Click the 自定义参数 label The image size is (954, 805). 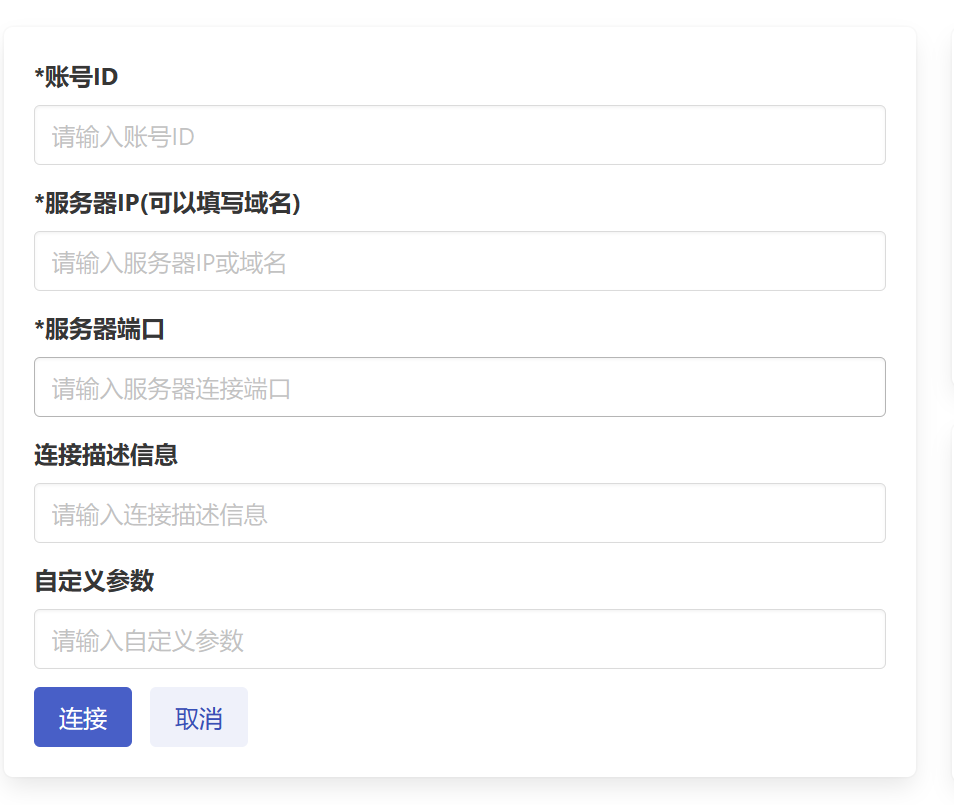(x=94, y=581)
